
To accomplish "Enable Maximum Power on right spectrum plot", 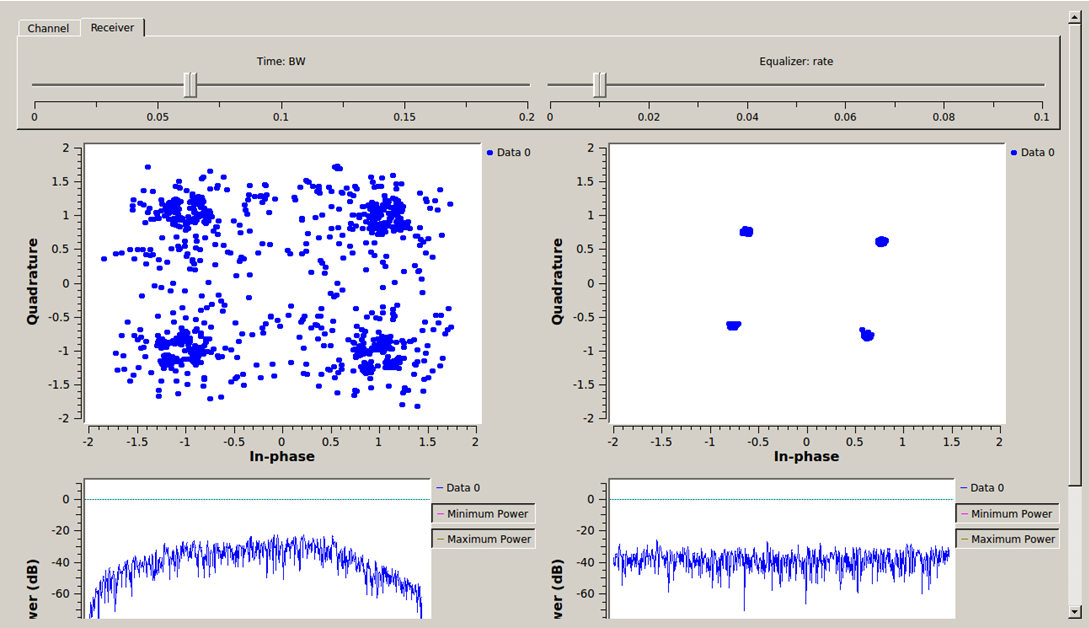I will click(1010, 538).
